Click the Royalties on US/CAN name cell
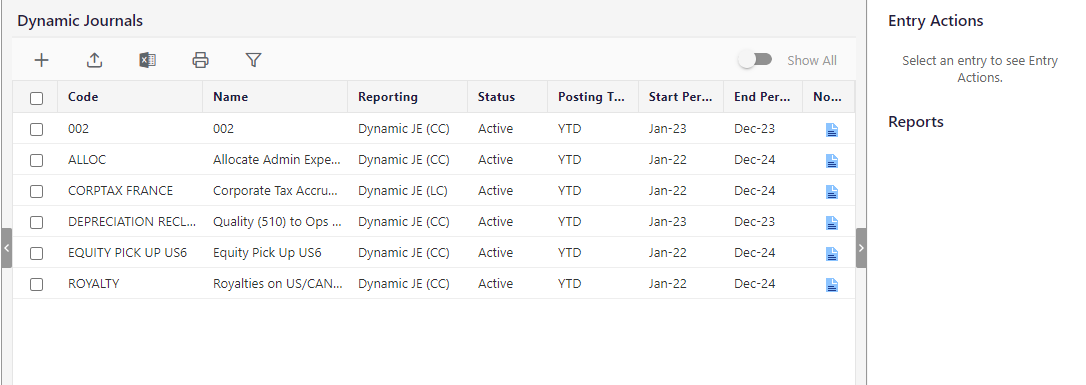The height and width of the screenshot is (385, 1086). tap(278, 284)
